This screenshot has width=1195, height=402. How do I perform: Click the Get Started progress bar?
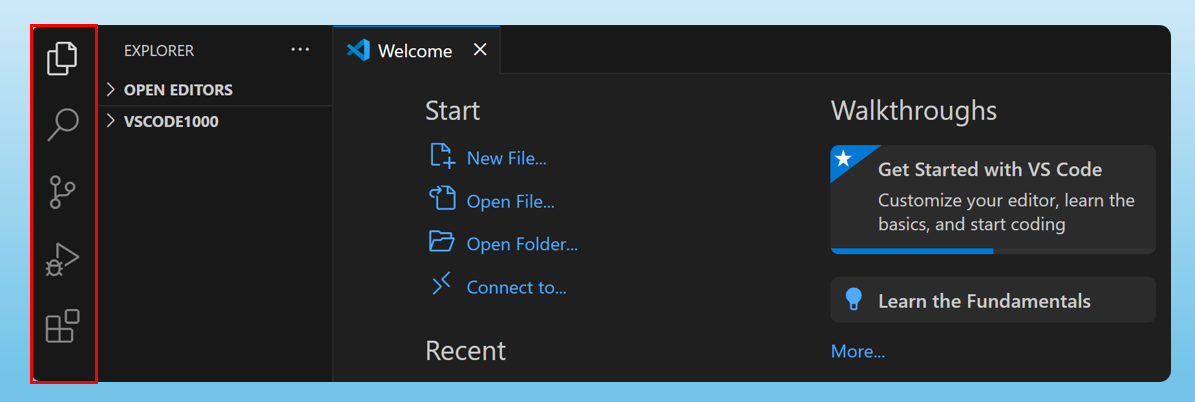tap(993, 250)
